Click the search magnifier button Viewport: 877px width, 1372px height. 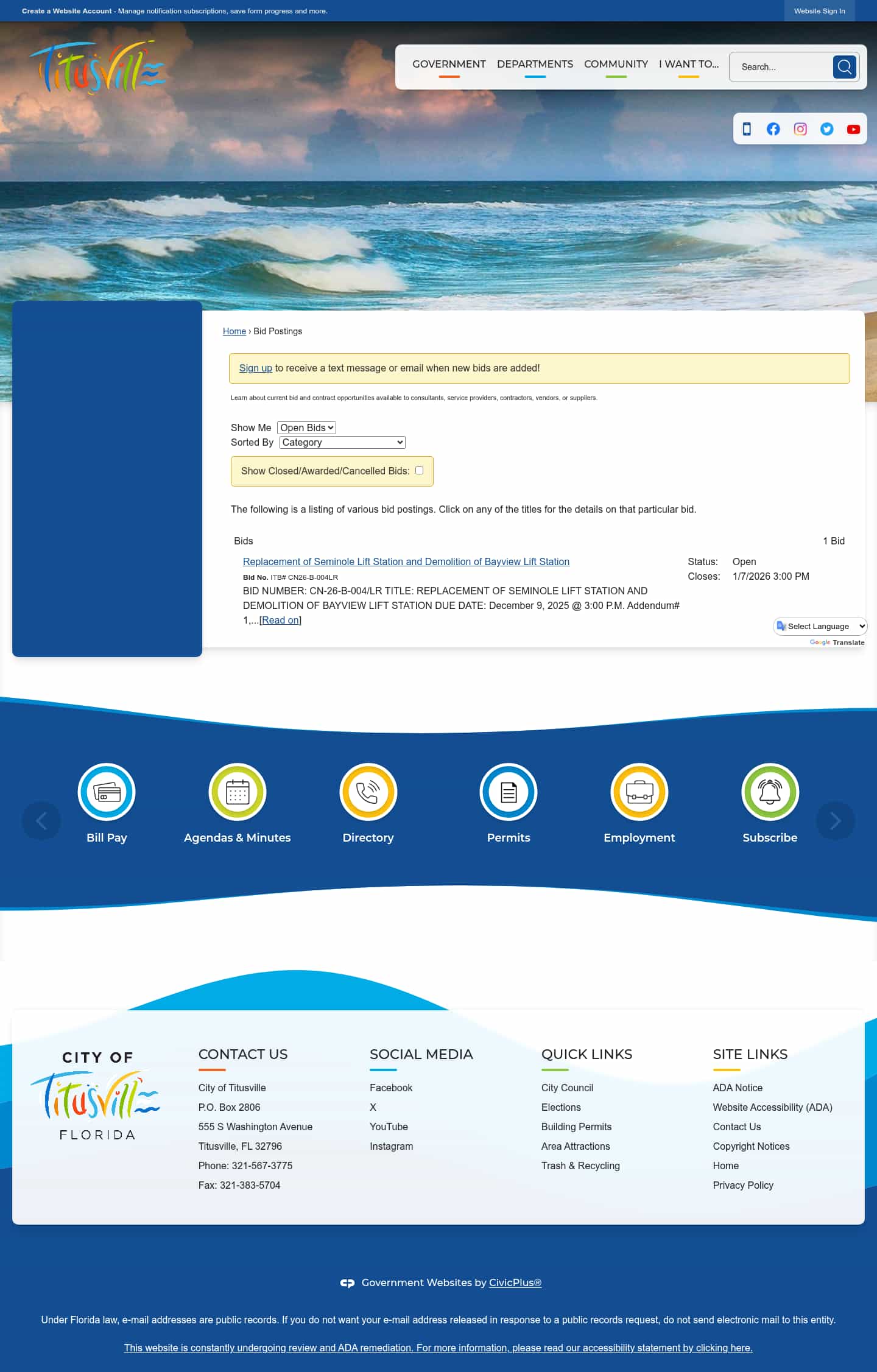(844, 67)
